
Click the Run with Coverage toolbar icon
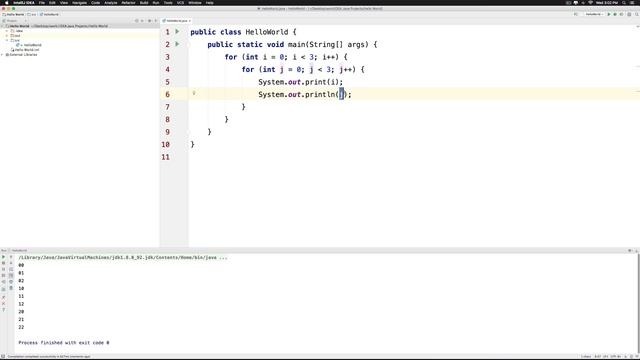pyautogui.click(x=622, y=14)
